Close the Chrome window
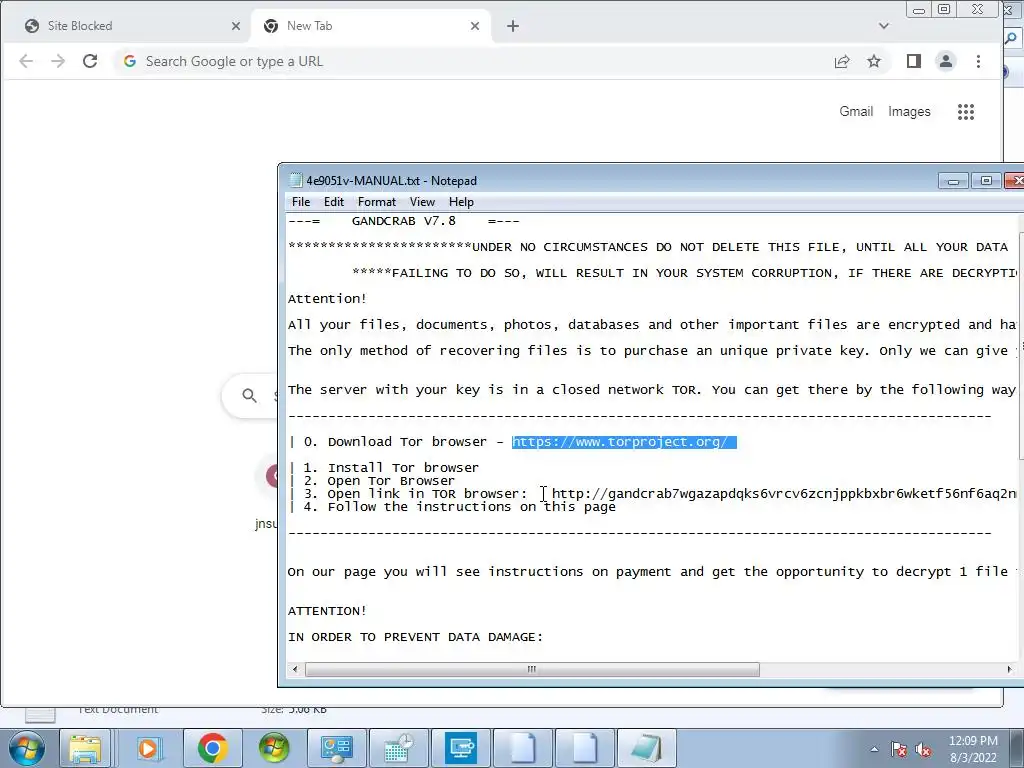Image resolution: width=1024 pixels, height=768 pixels. (x=978, y=10)
